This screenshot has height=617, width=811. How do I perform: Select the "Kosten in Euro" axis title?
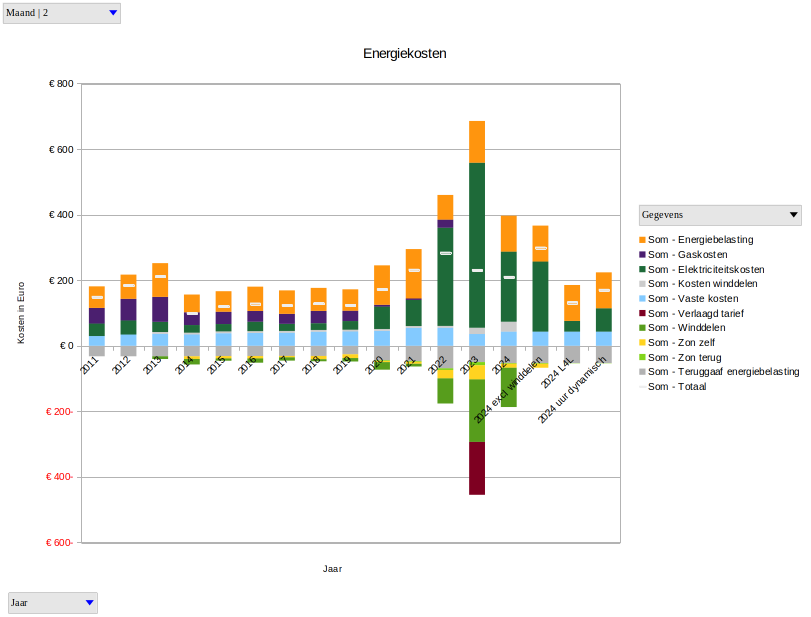21,313
